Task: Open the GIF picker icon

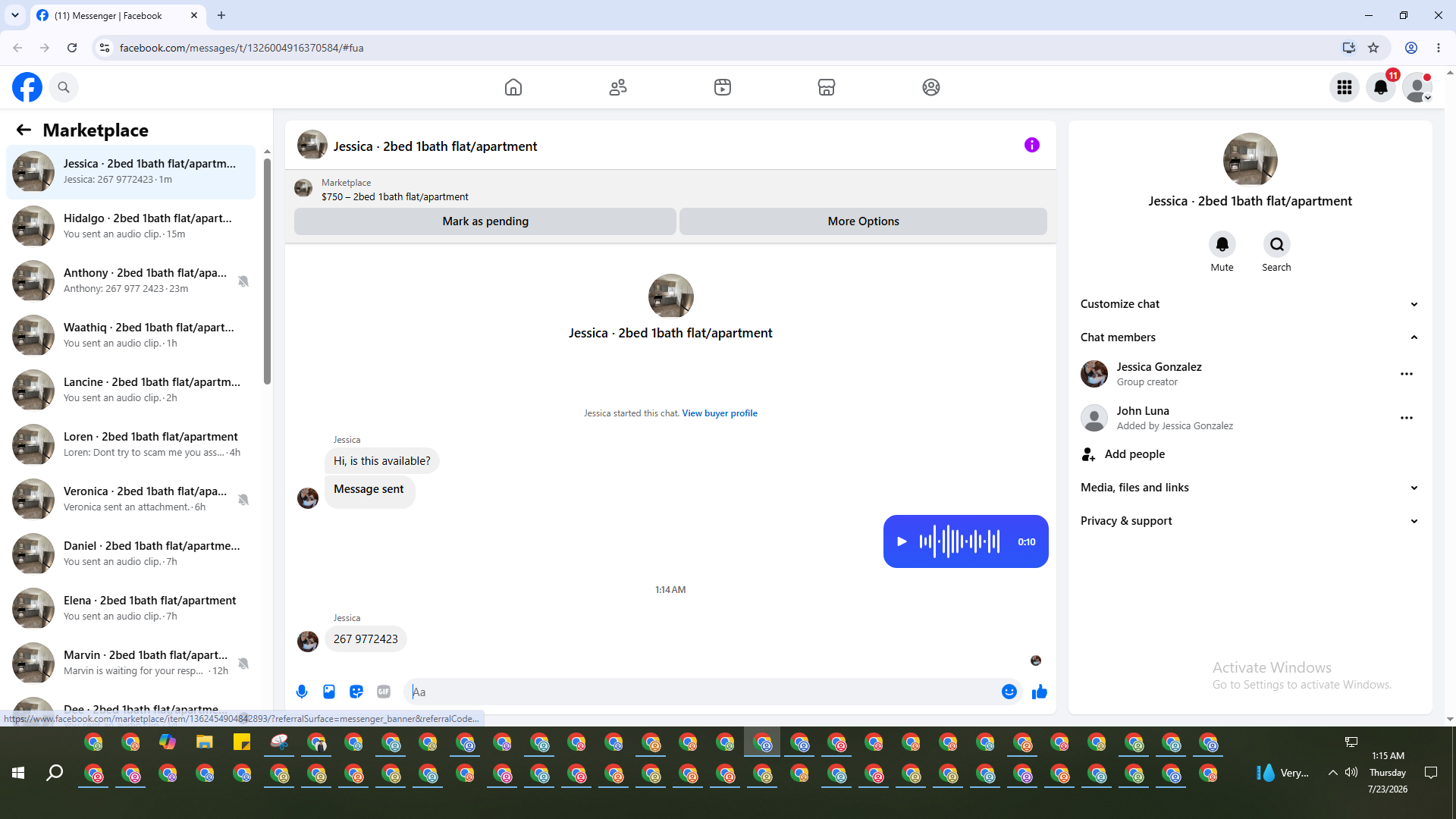Action: [x=384, y=692]
